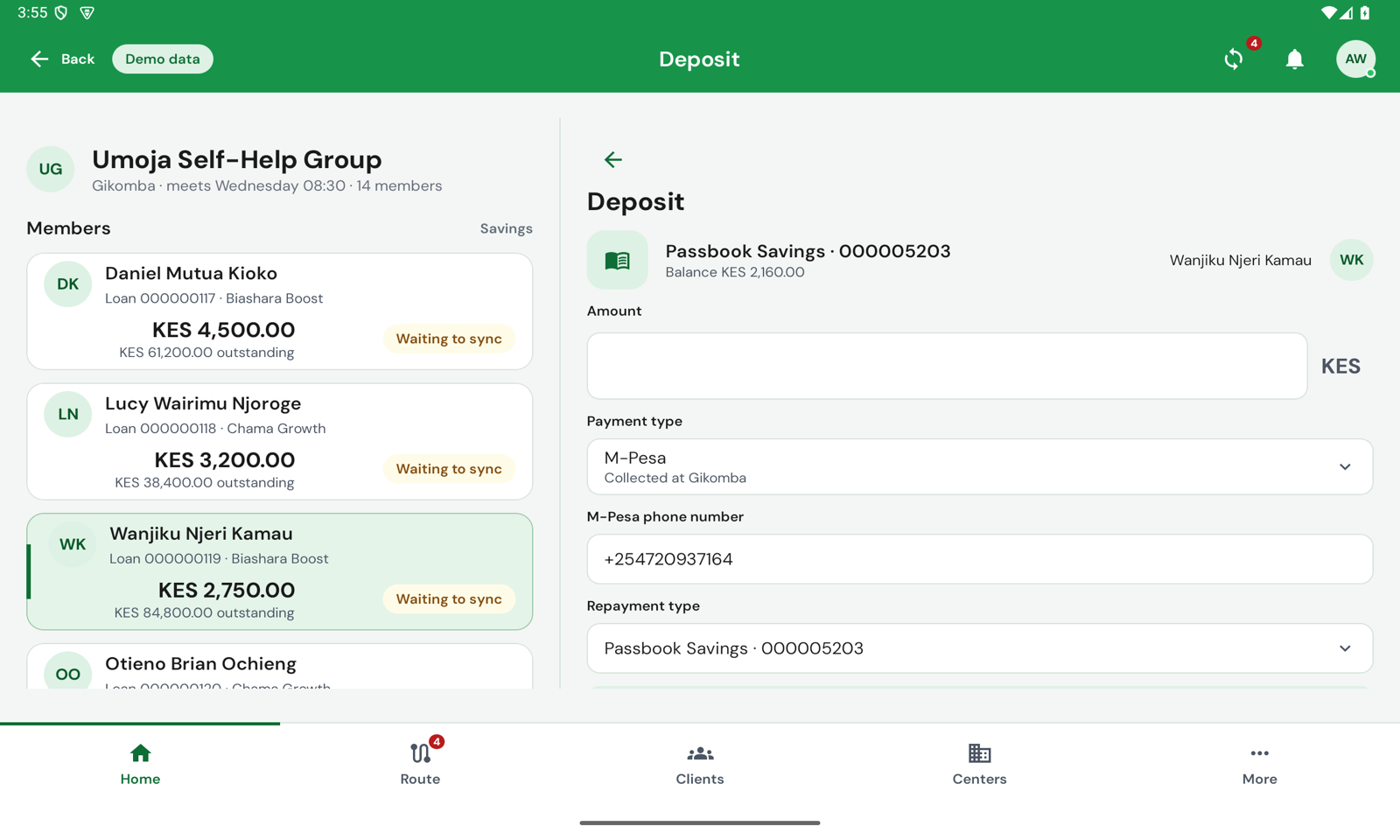Tap the DK avatar of Daniel Mutua Kioko

click(x=67, y=283)
